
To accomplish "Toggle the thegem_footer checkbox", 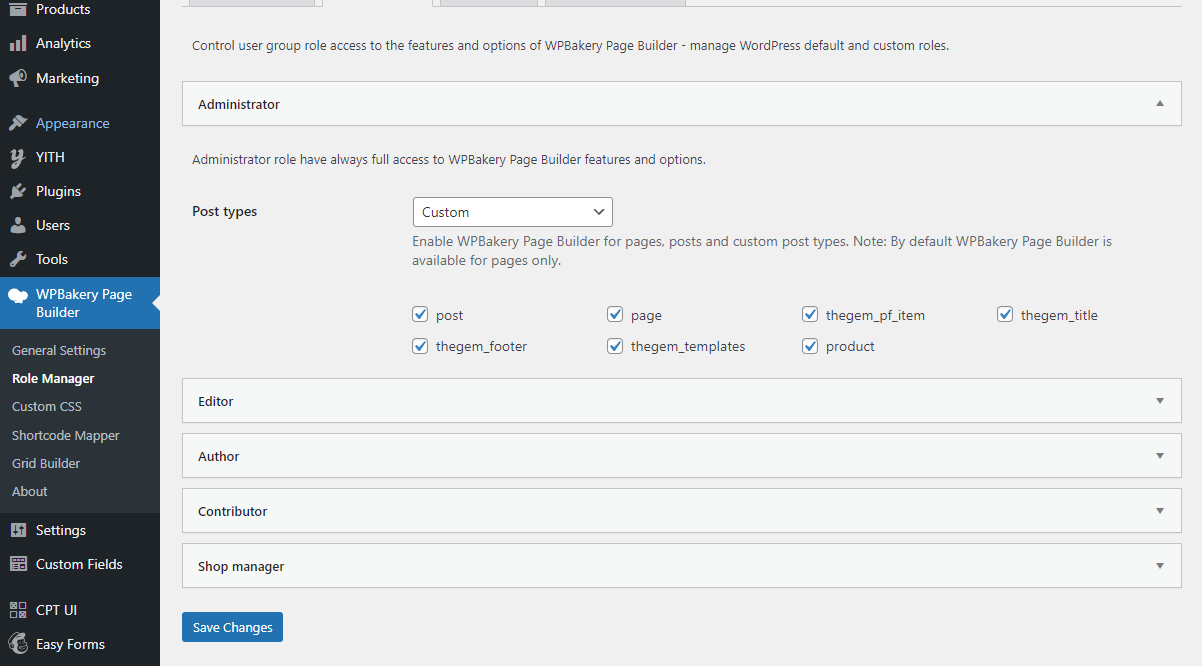I will (420, 346).
